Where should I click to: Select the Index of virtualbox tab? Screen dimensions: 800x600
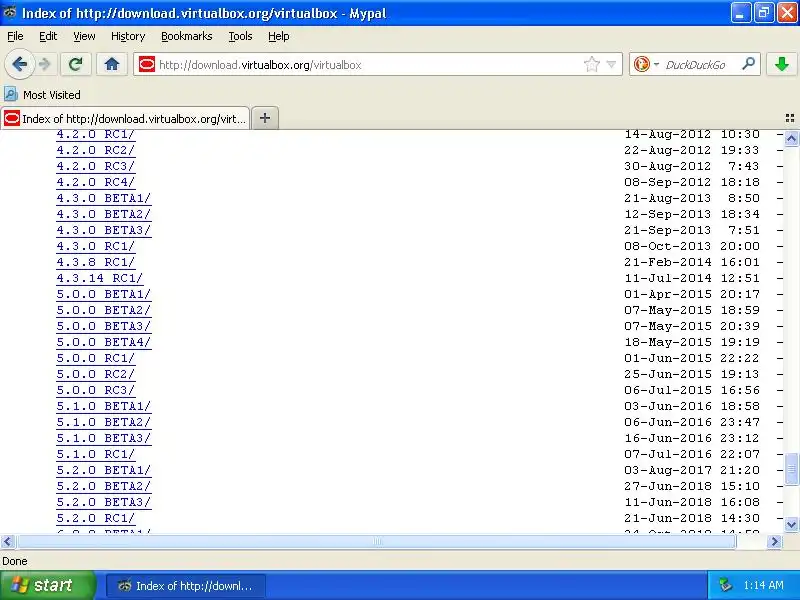[x=125, y=118]
